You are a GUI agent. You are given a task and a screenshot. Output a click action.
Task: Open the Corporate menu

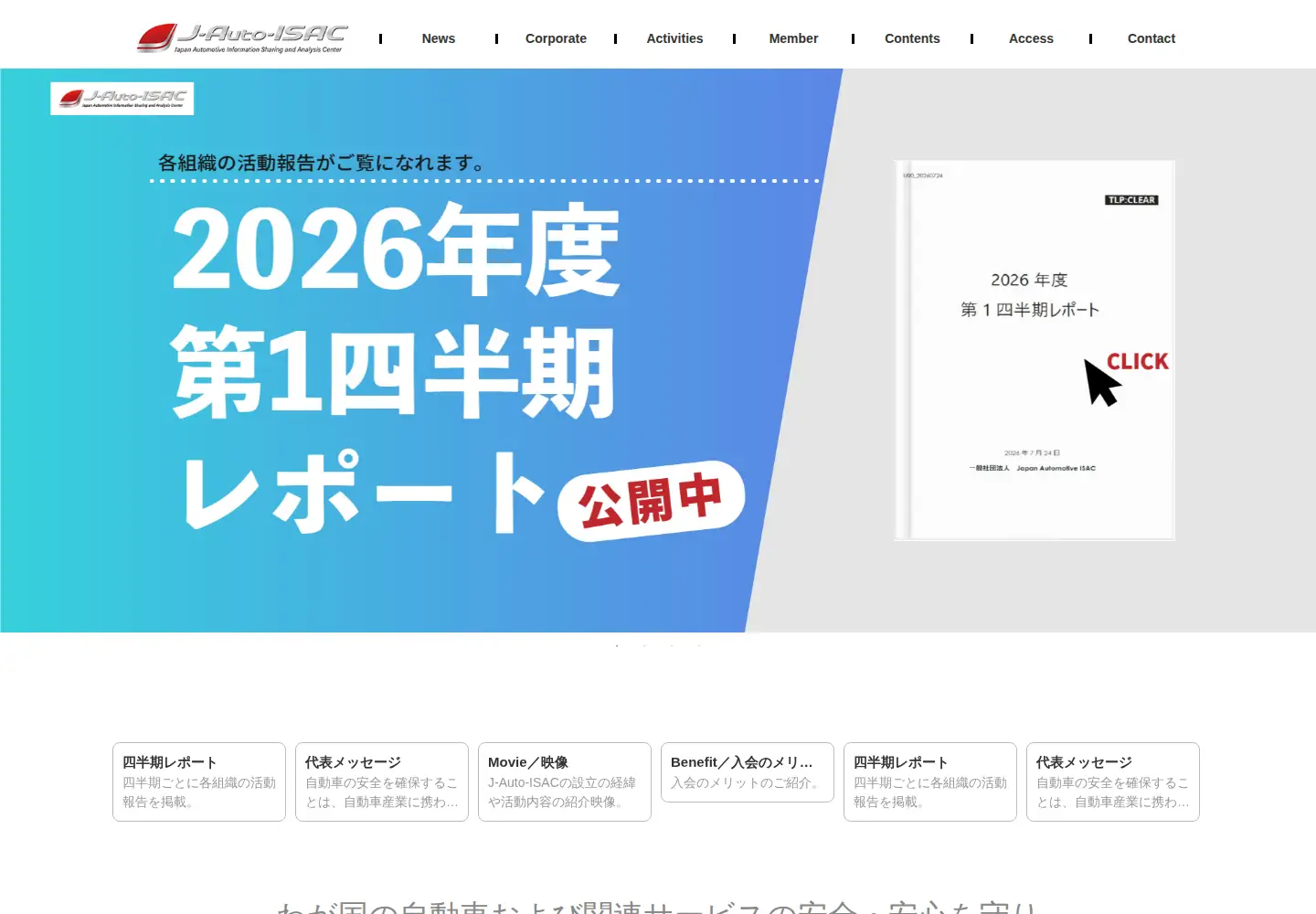(x=556, y=38)
